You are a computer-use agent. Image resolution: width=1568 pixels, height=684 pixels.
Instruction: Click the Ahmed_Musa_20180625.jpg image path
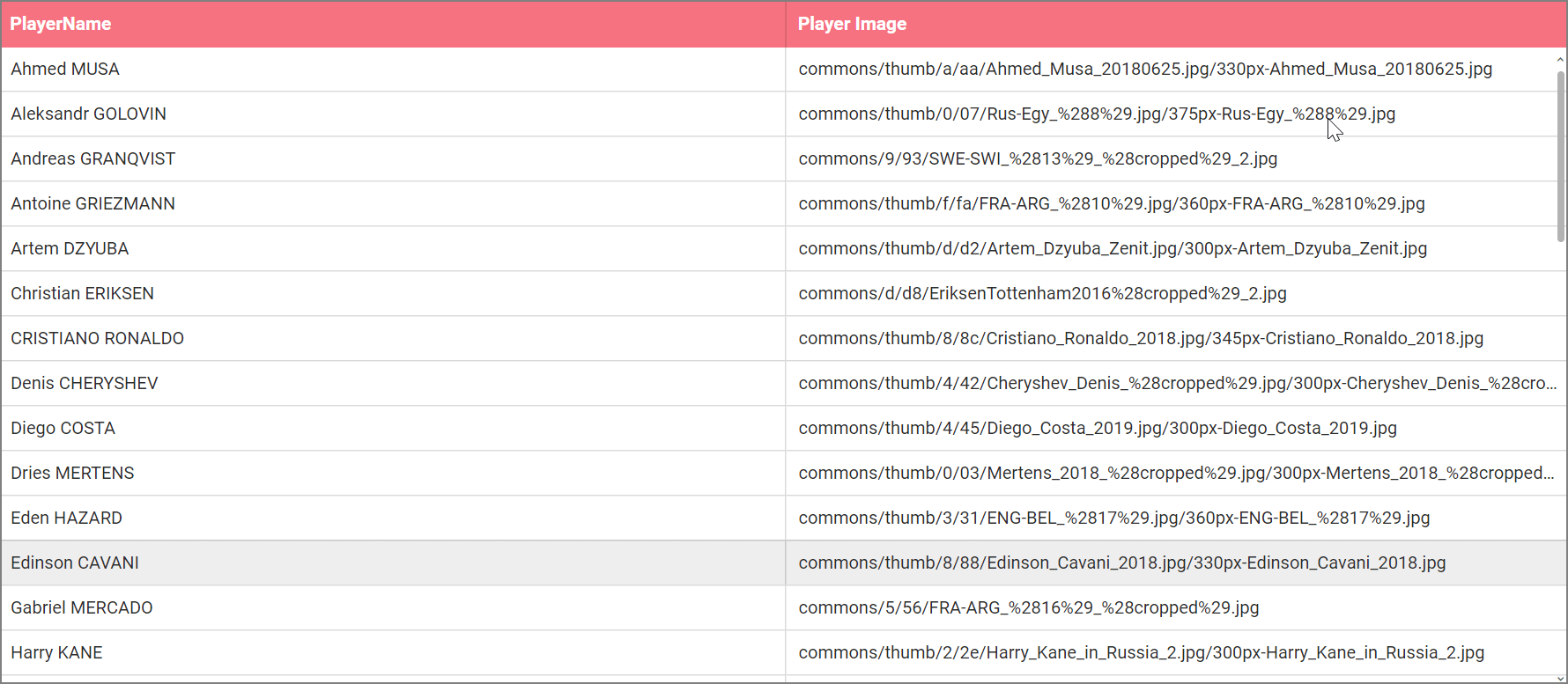click(x=1145, y=69)
